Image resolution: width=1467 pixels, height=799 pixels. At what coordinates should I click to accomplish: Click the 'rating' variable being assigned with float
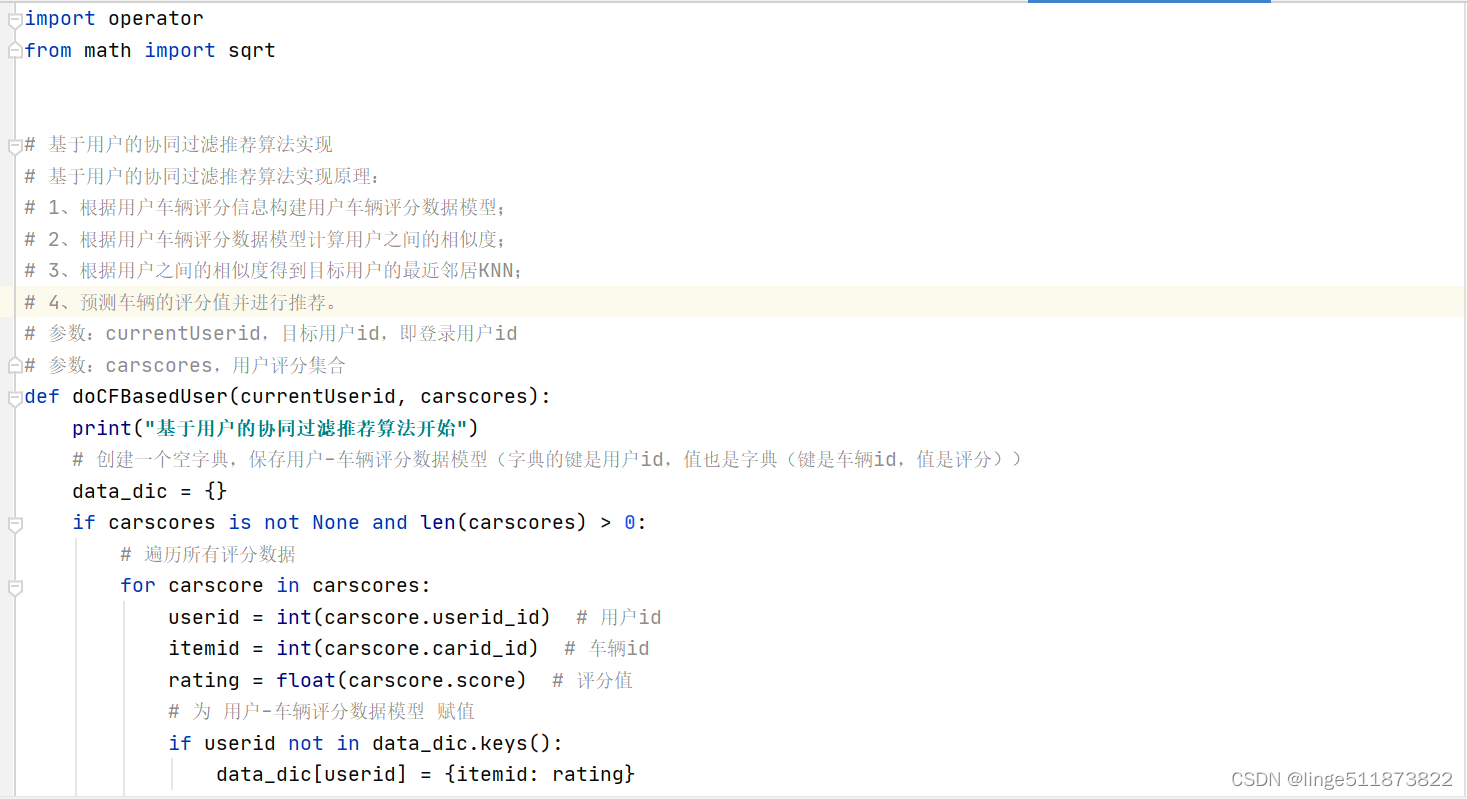pyautogui.click(x=204, y=680)
